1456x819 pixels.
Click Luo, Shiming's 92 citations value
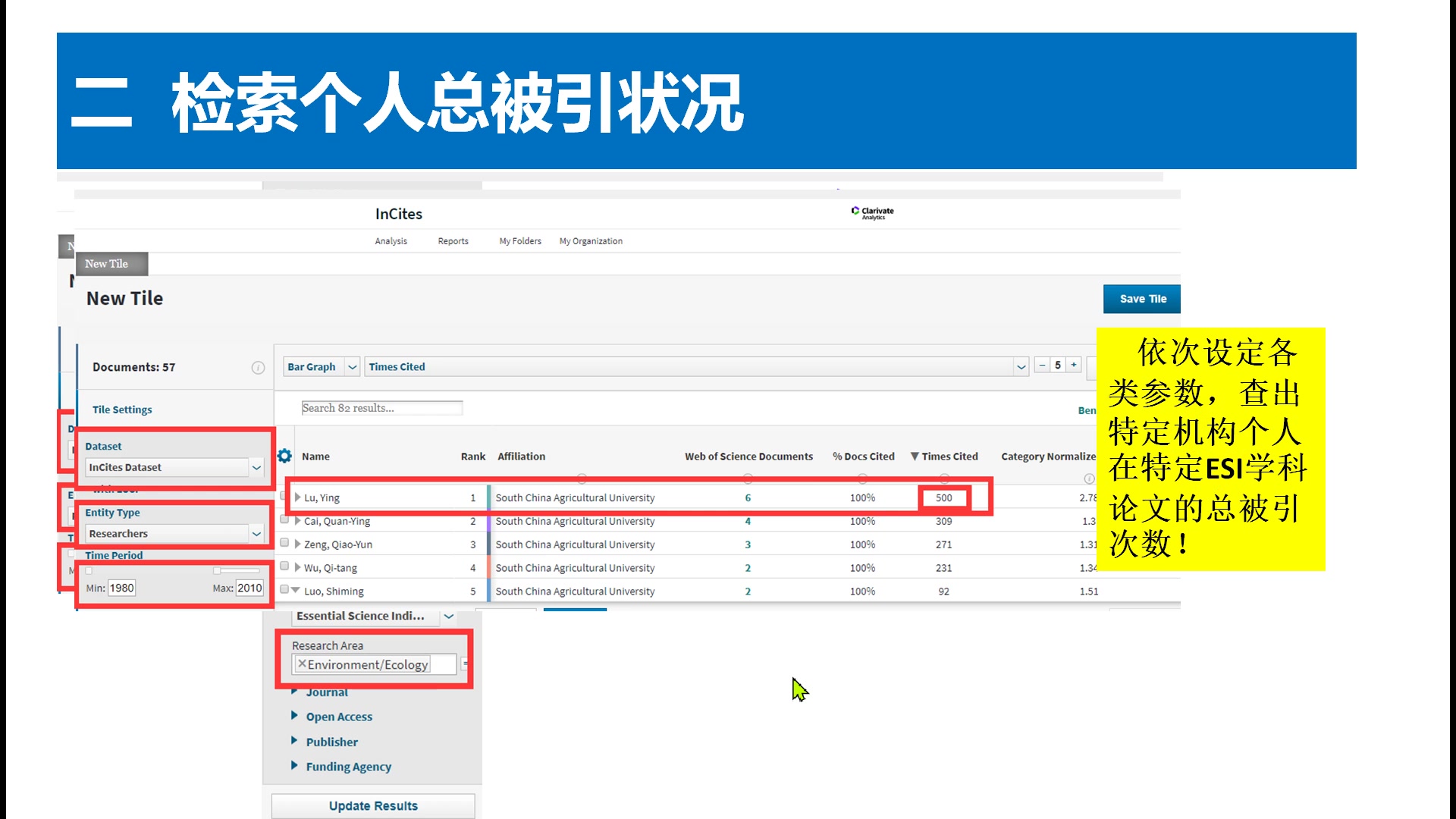943,591
